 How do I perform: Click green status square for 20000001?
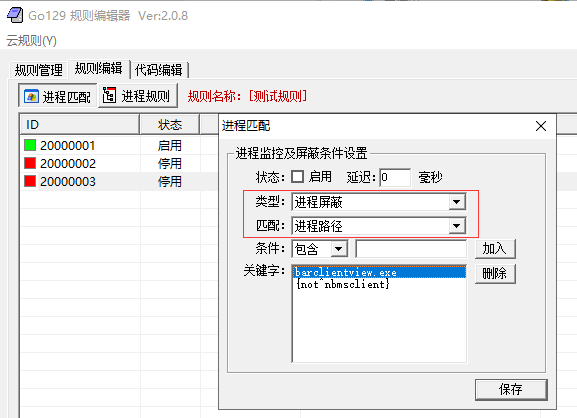30,145
